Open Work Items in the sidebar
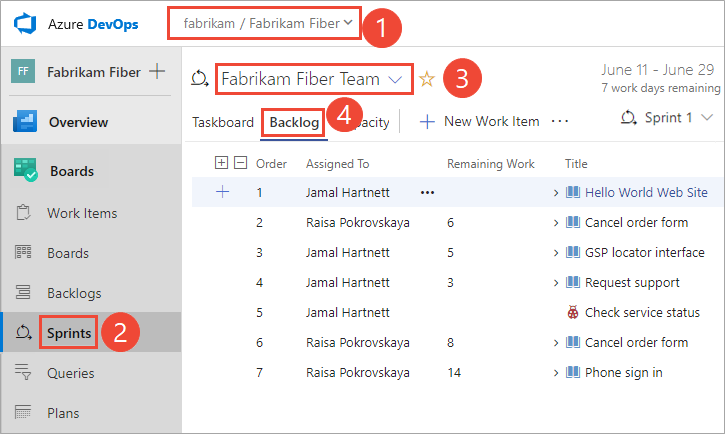 coord(82,213)
